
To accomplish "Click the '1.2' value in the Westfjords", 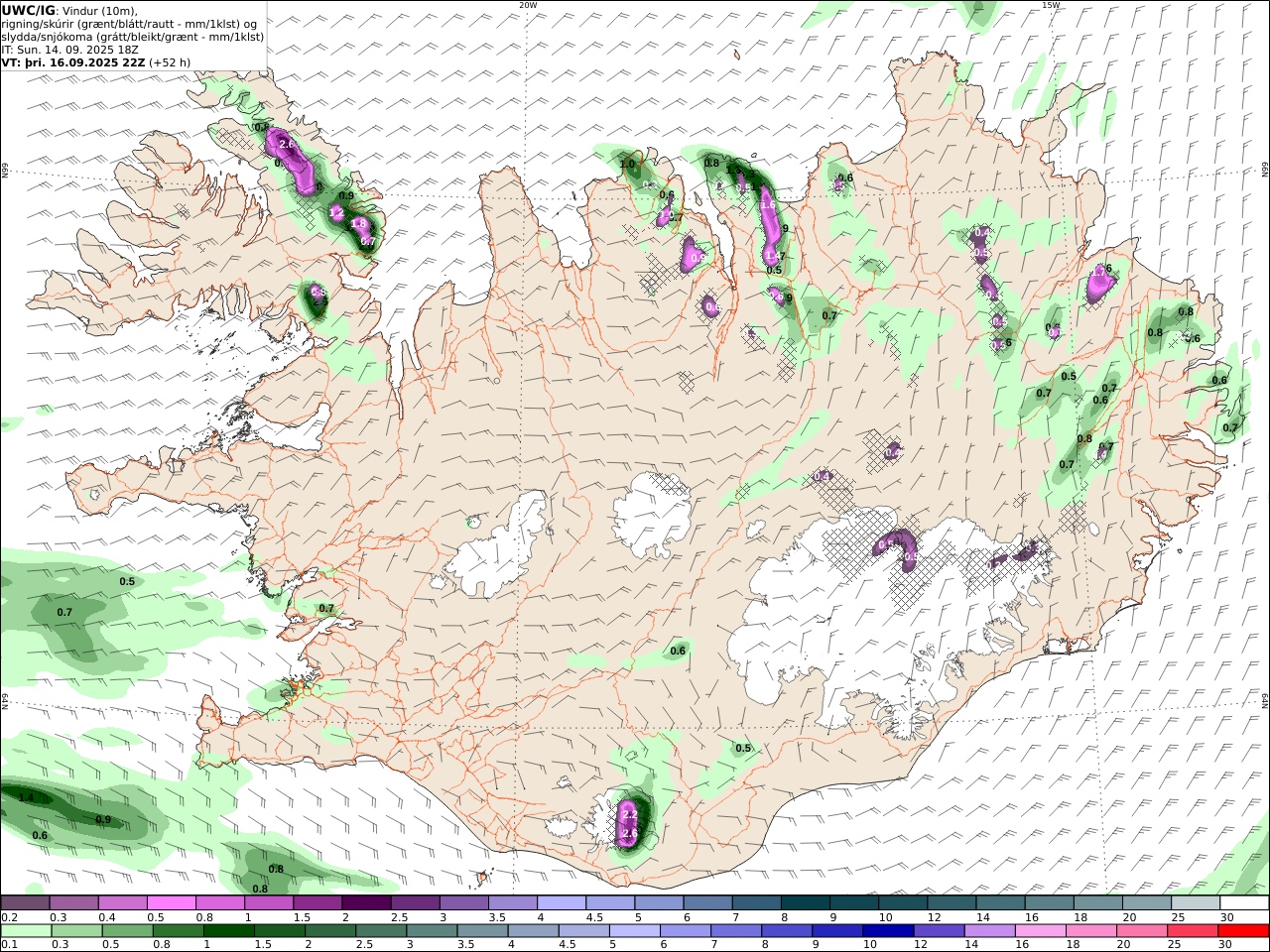I will (336, 212).
